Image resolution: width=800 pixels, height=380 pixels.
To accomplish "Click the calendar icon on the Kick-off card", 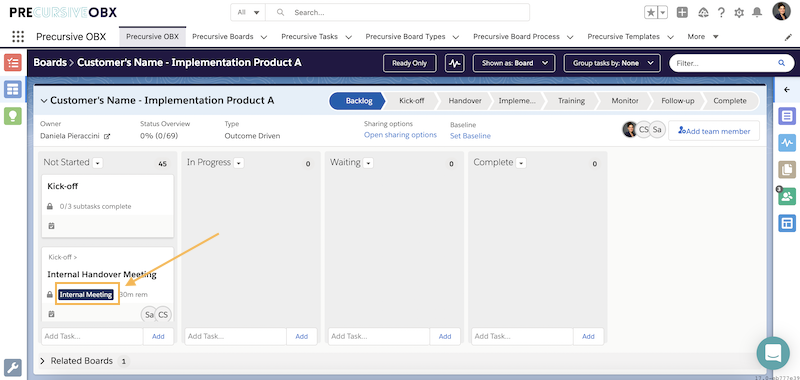I will [x=51, y=226].
